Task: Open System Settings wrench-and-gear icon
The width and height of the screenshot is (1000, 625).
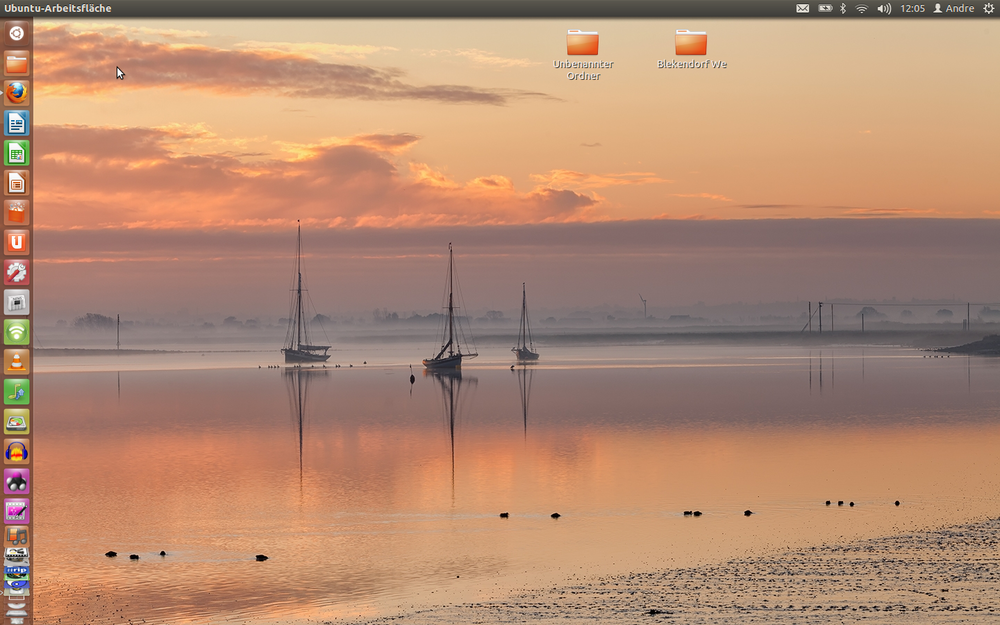Action: point(16,272)
